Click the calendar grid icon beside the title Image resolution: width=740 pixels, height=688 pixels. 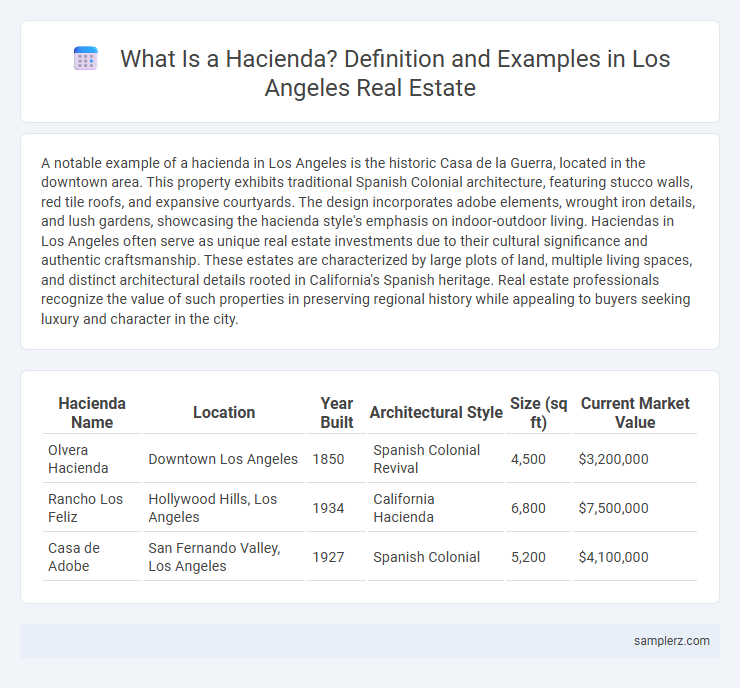[85, 59]
